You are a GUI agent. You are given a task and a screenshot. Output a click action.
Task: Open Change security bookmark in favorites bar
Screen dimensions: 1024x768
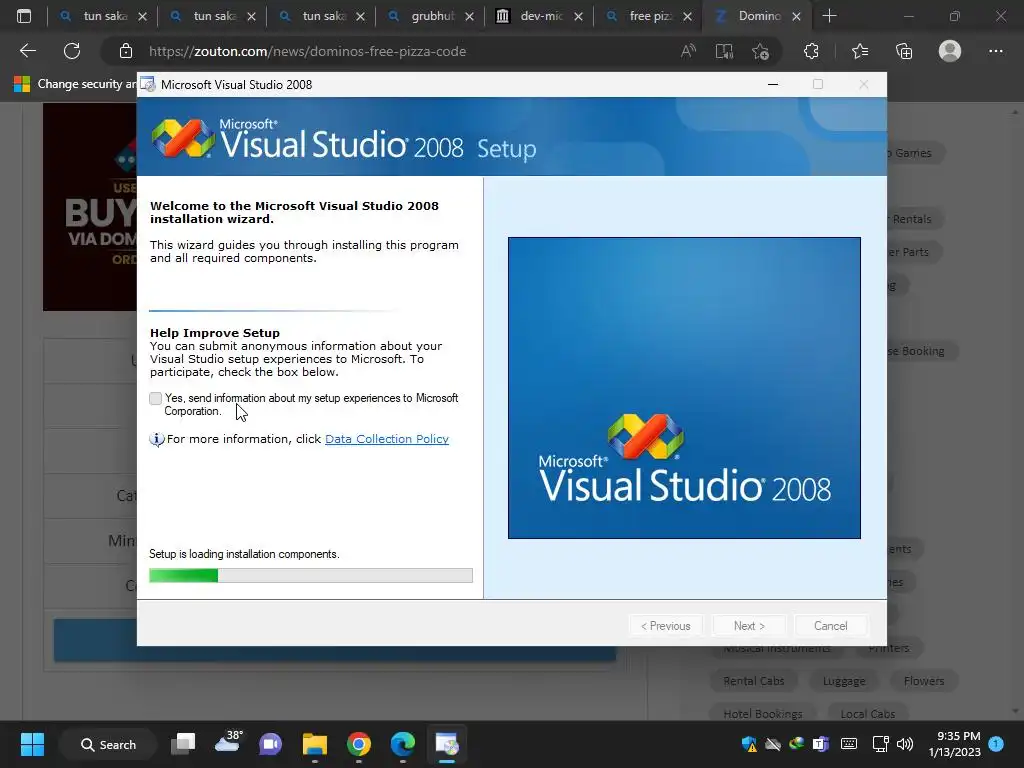[76, 84]
